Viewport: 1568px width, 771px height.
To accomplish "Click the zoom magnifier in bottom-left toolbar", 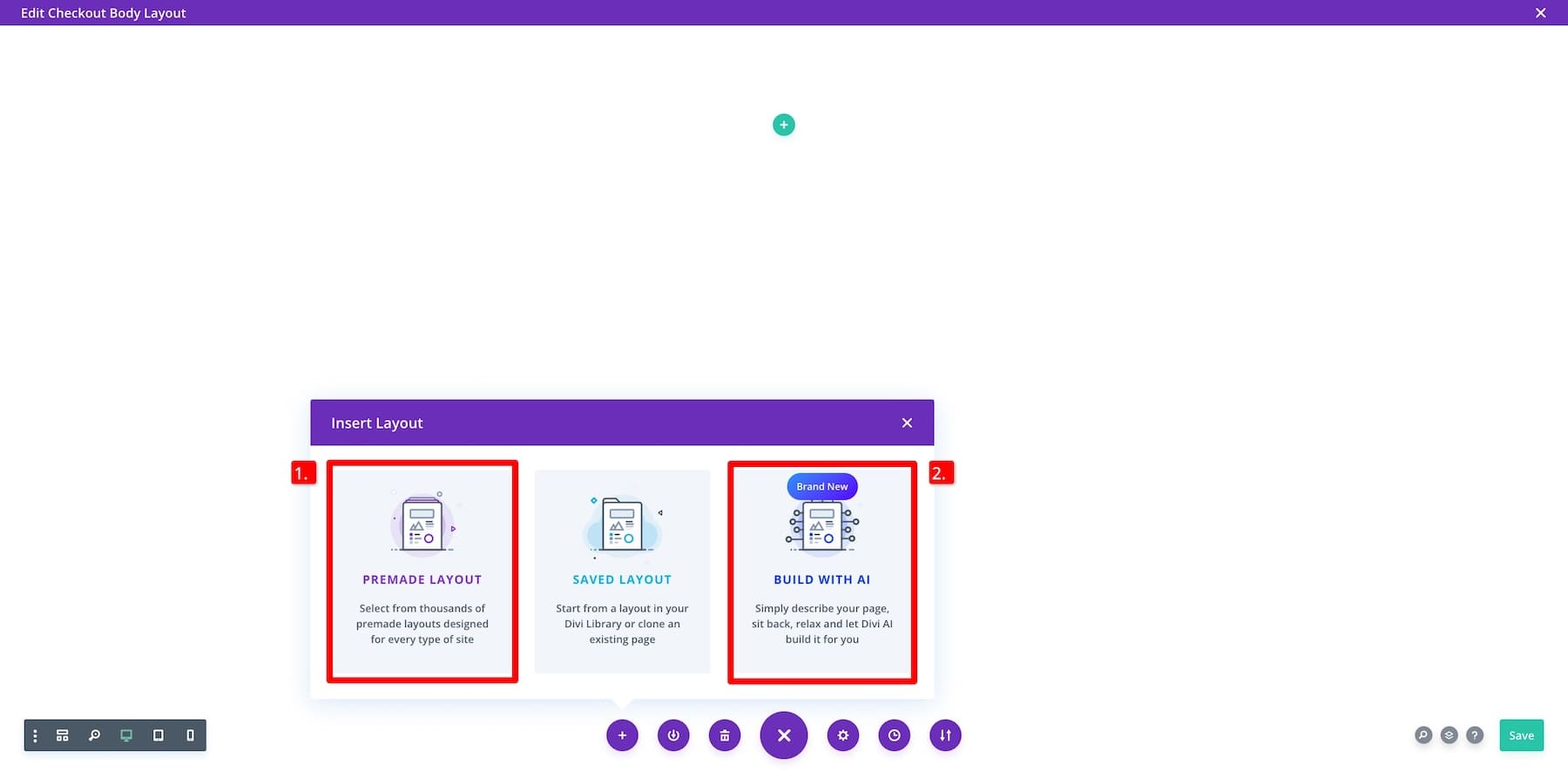I will (x=94, y=735).
